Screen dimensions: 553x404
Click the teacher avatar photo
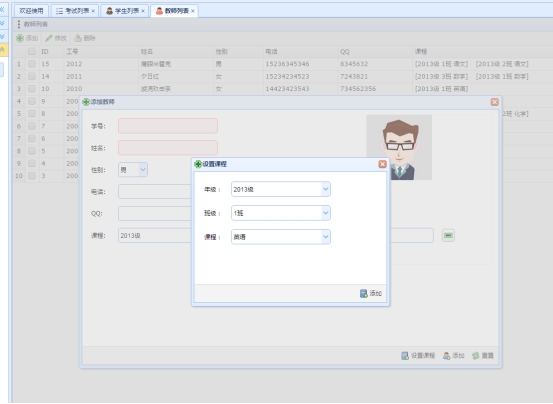click(x=399, y=147)
